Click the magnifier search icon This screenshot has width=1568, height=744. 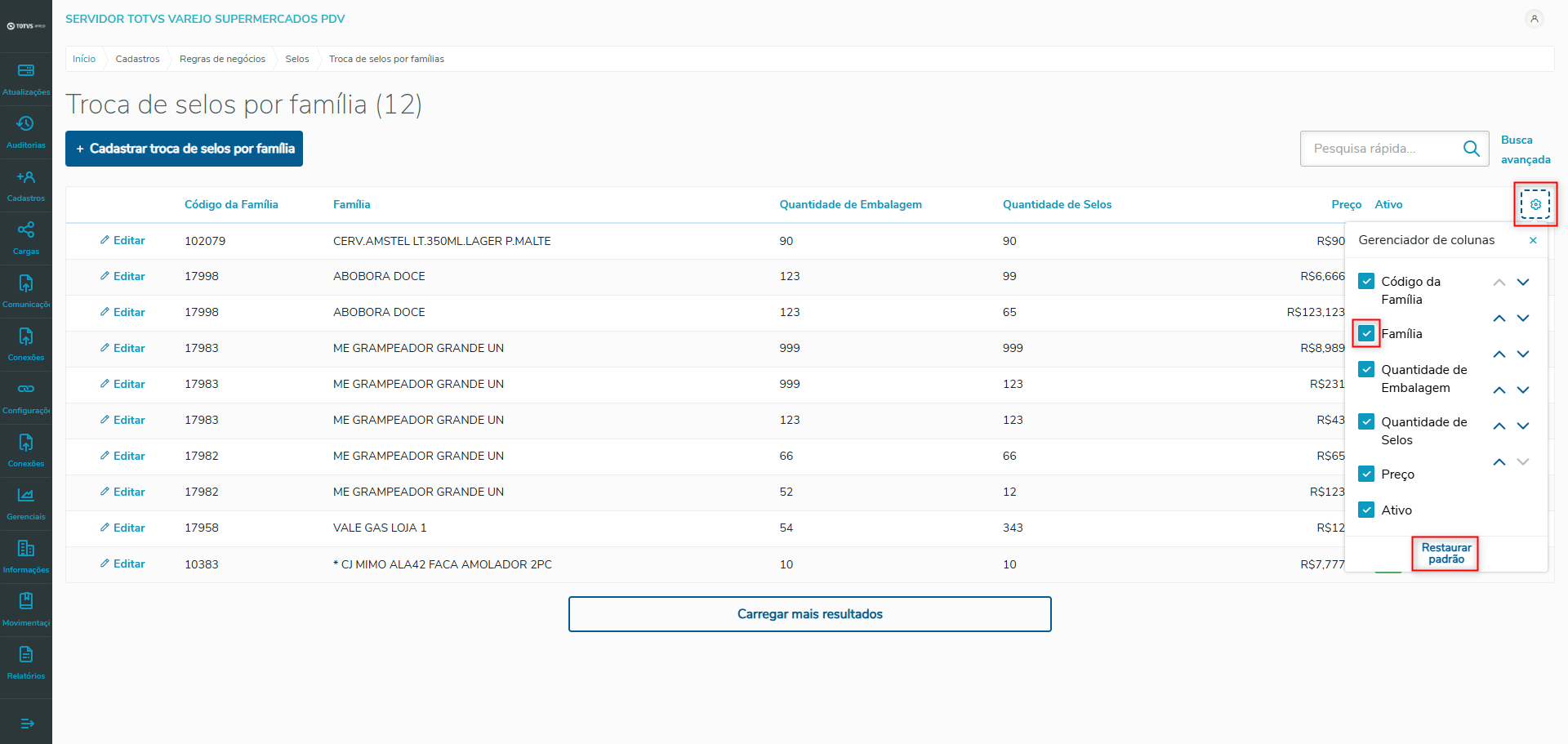1472,149
